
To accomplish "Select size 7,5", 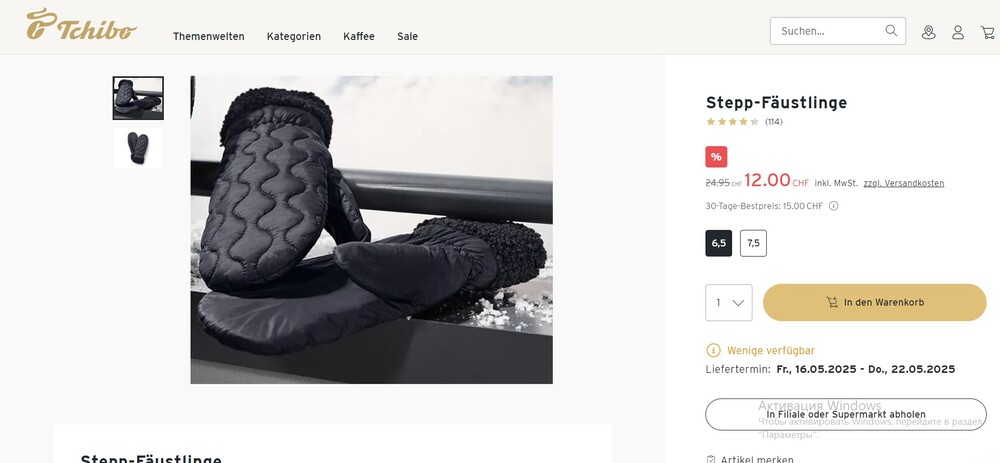I will pos(753,243).
